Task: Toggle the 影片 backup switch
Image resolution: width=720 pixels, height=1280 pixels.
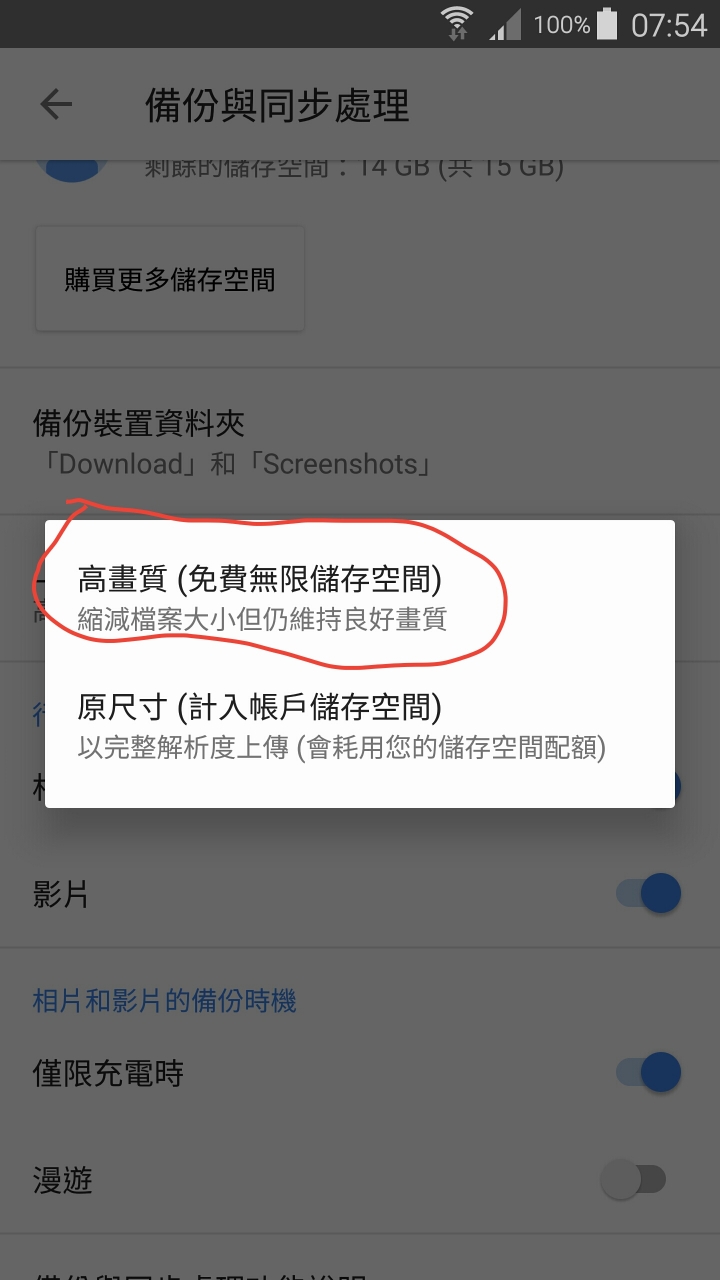Action: (649, 893)
